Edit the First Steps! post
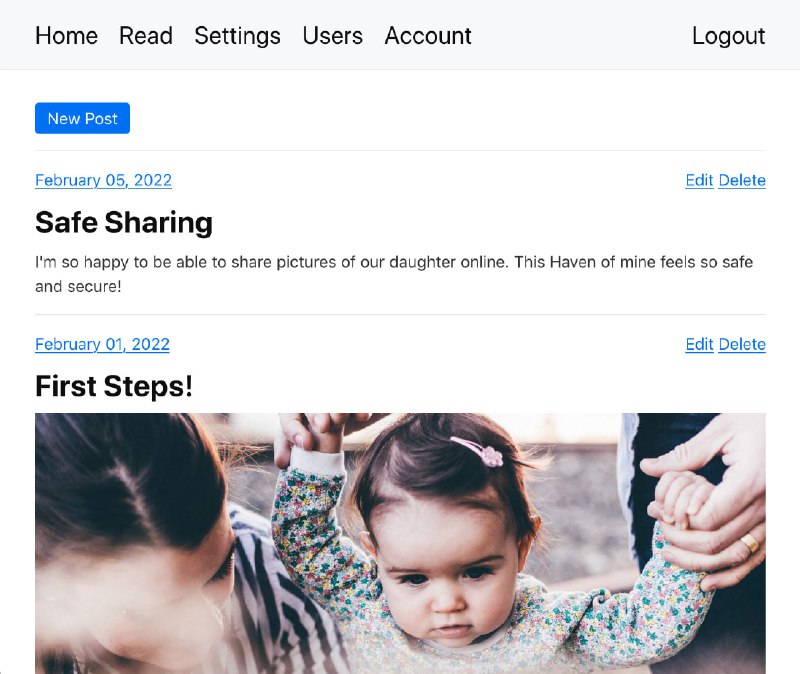The height and width of the screenshot is (674, 800). [699, 344]
